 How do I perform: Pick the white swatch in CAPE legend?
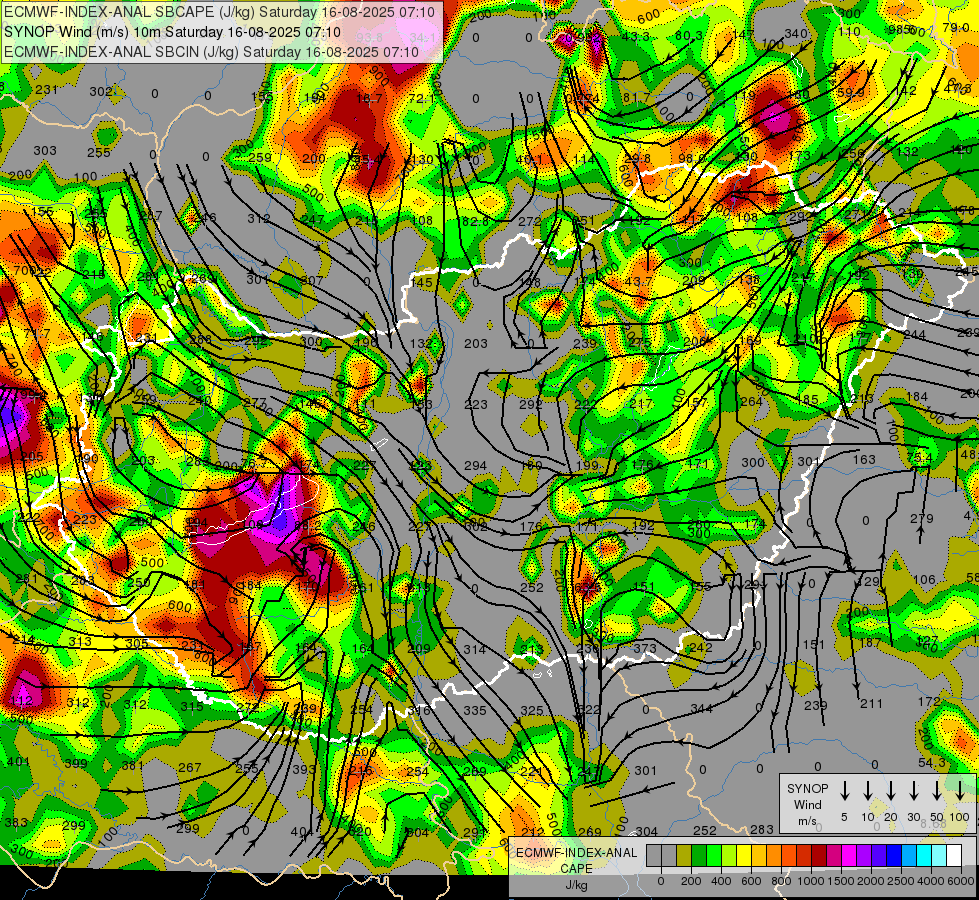tap(955, 855)
